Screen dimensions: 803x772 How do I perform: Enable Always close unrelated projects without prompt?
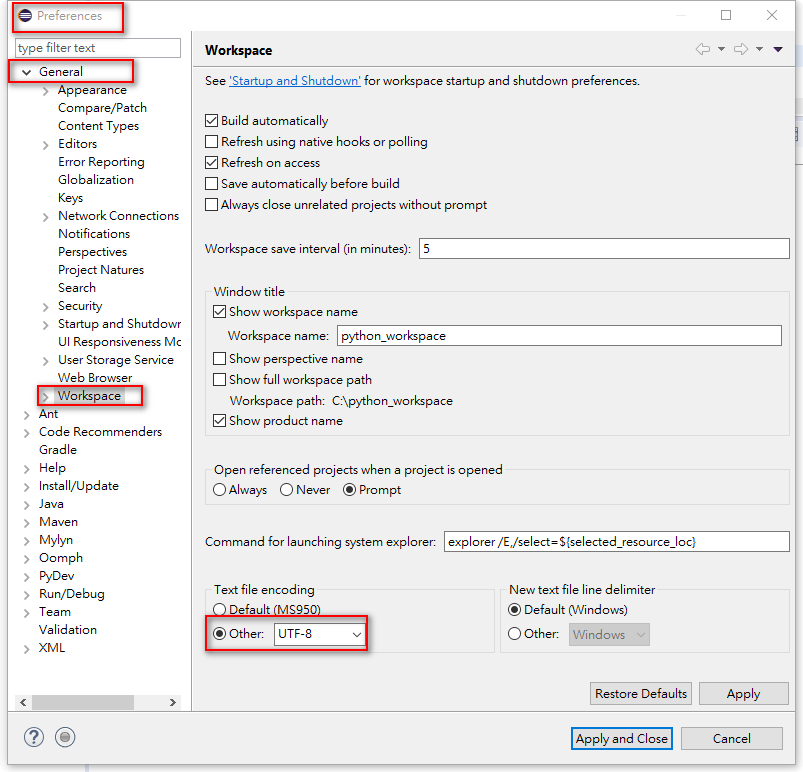[x=211, y=204]
